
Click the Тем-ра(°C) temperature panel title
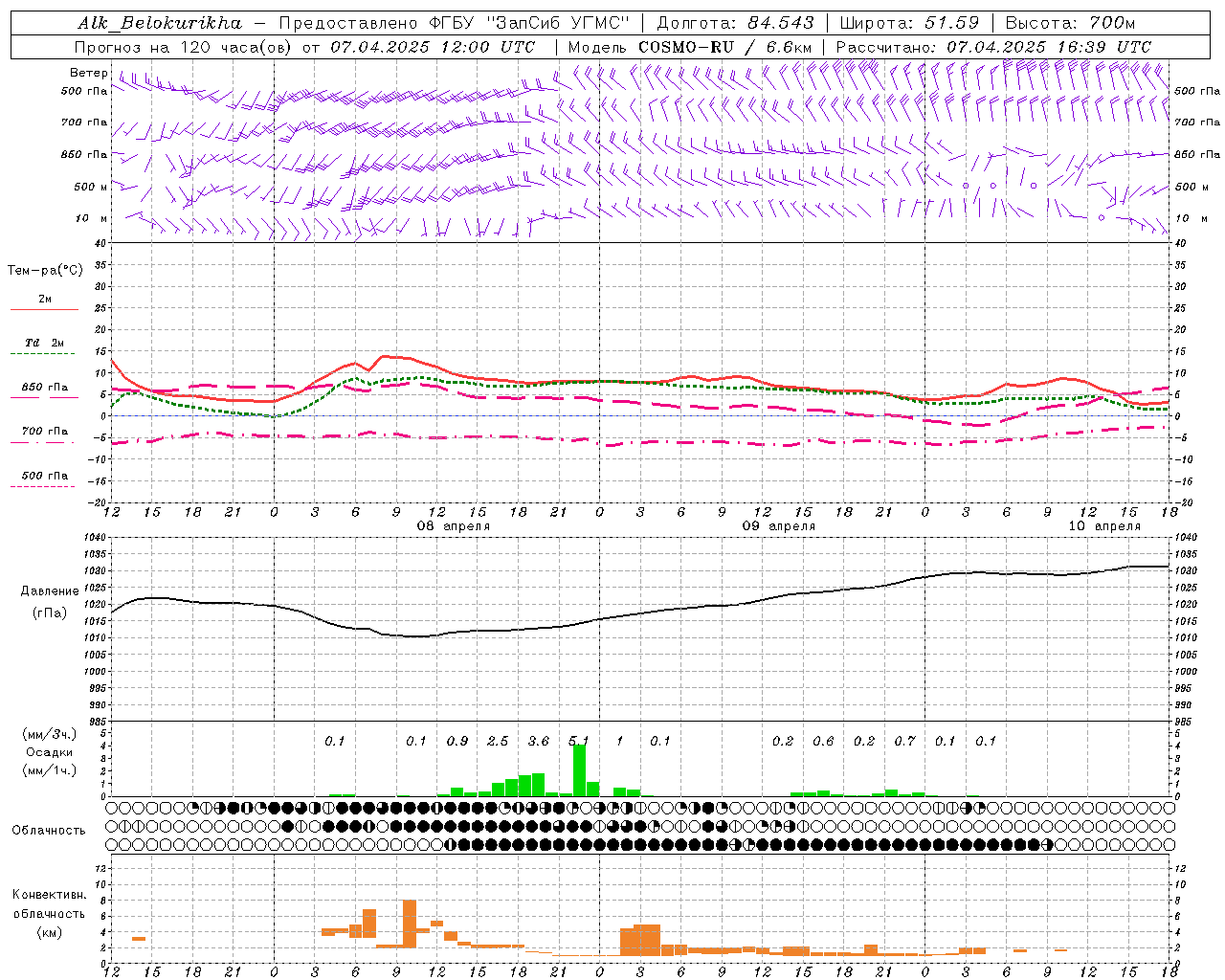coord(45,271)
